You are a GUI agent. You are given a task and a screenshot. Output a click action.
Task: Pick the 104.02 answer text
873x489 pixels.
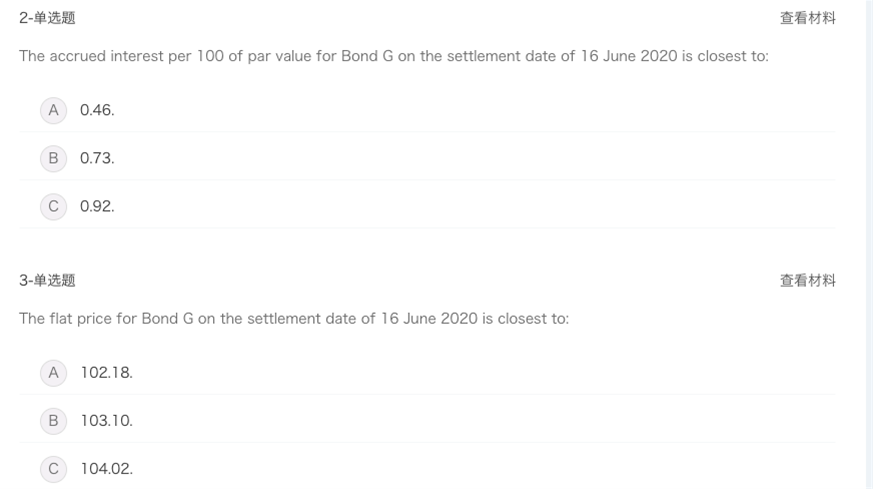tap(107, 469)
